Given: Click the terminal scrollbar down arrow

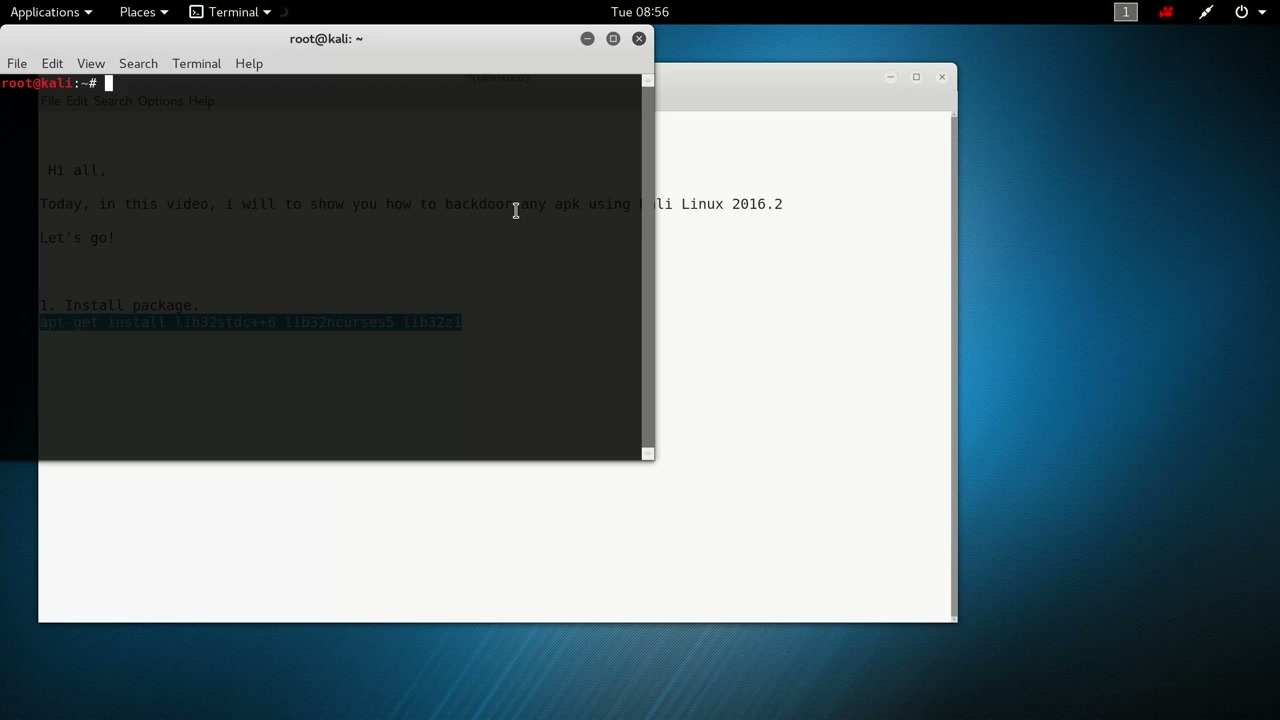Looking at the screenshot, I should click(x=648, y=454).
